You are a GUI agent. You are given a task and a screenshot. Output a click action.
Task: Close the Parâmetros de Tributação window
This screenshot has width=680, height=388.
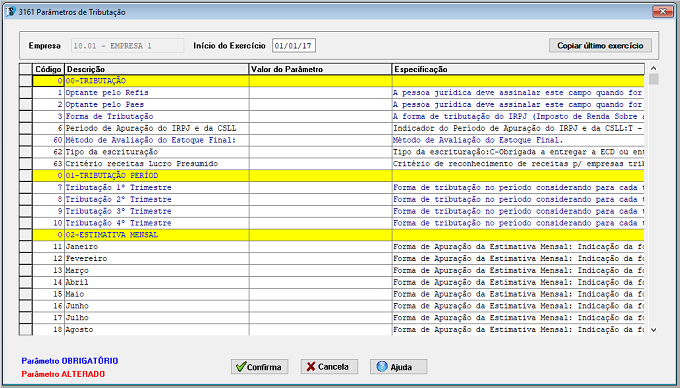click(x=663, y=12)
